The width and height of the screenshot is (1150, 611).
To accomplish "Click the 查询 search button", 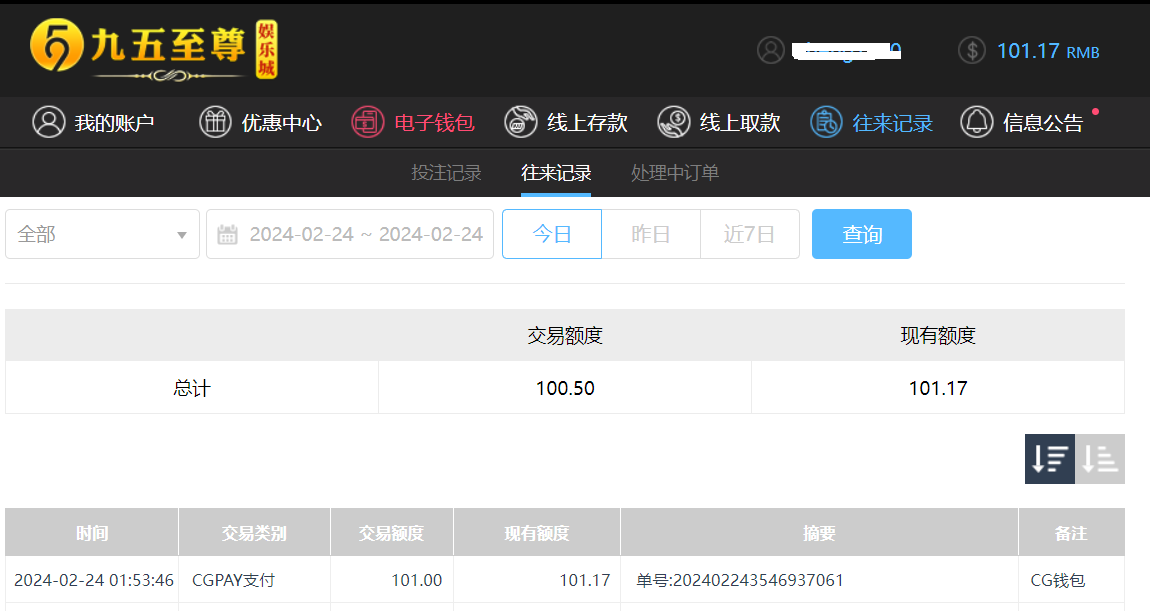I will (862, 234).
